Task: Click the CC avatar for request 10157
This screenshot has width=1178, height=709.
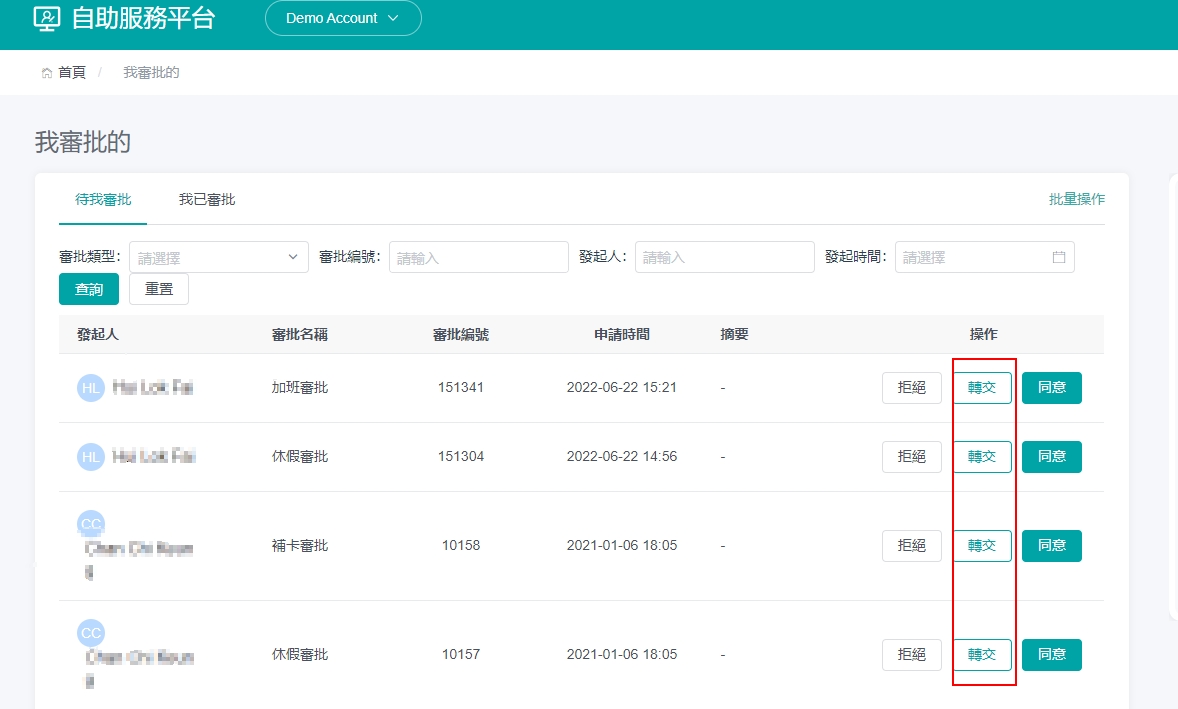Action: (91, 633)
